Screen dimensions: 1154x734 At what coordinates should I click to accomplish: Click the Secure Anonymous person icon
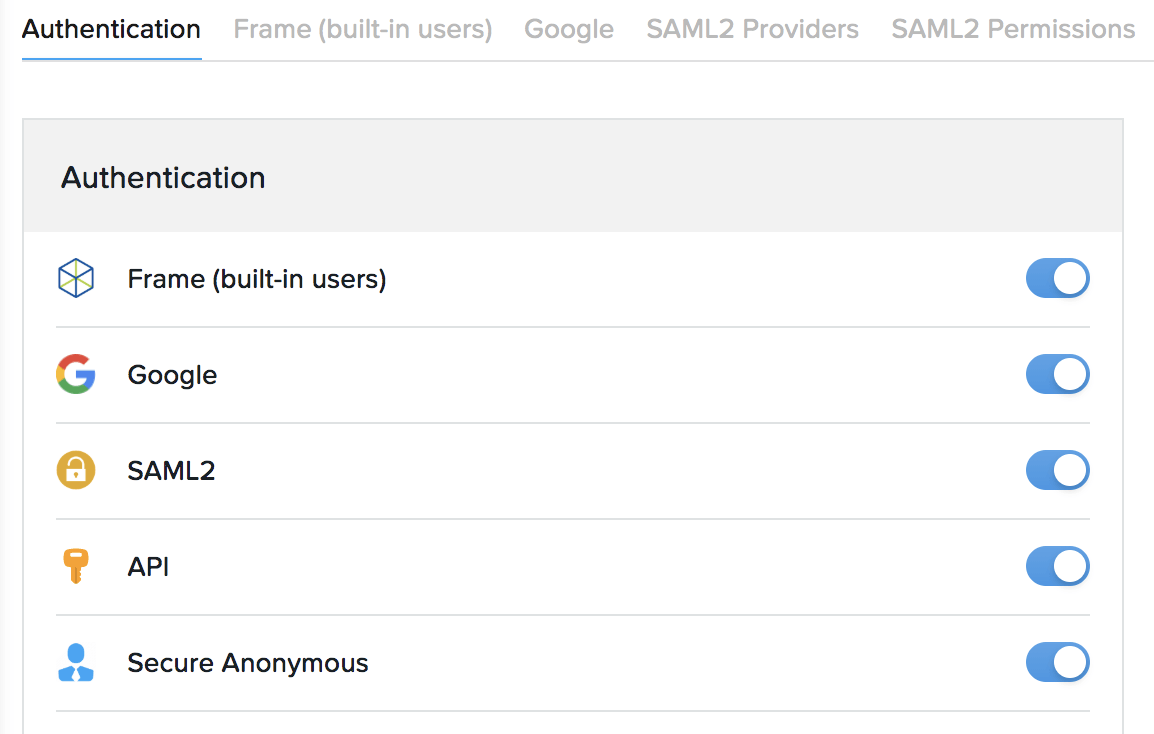coord(76,663)
